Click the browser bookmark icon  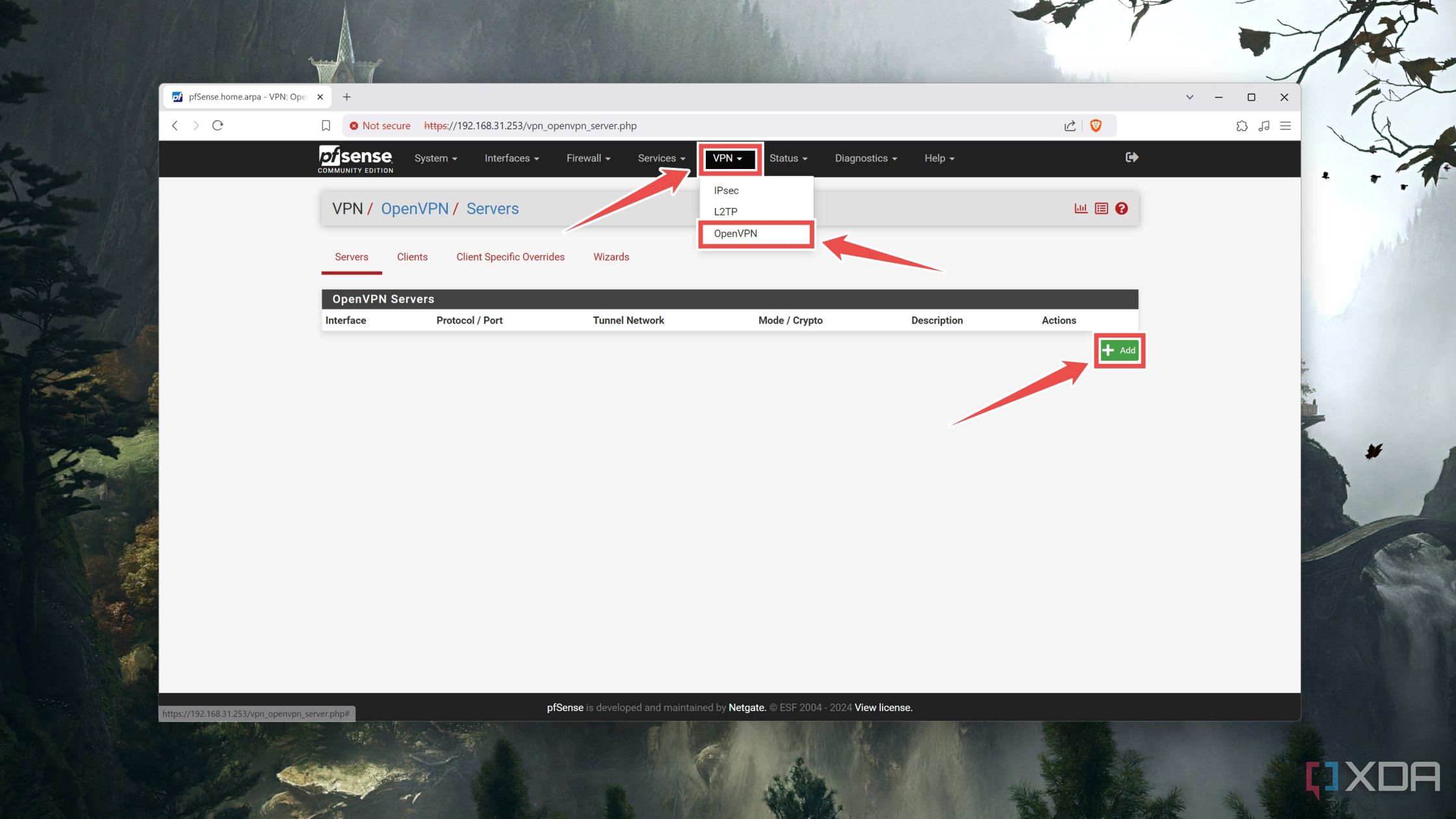click(x=326, y=125)
